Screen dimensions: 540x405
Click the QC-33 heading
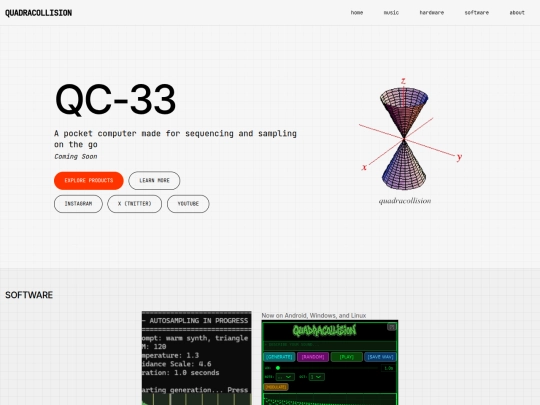point(115,100)
